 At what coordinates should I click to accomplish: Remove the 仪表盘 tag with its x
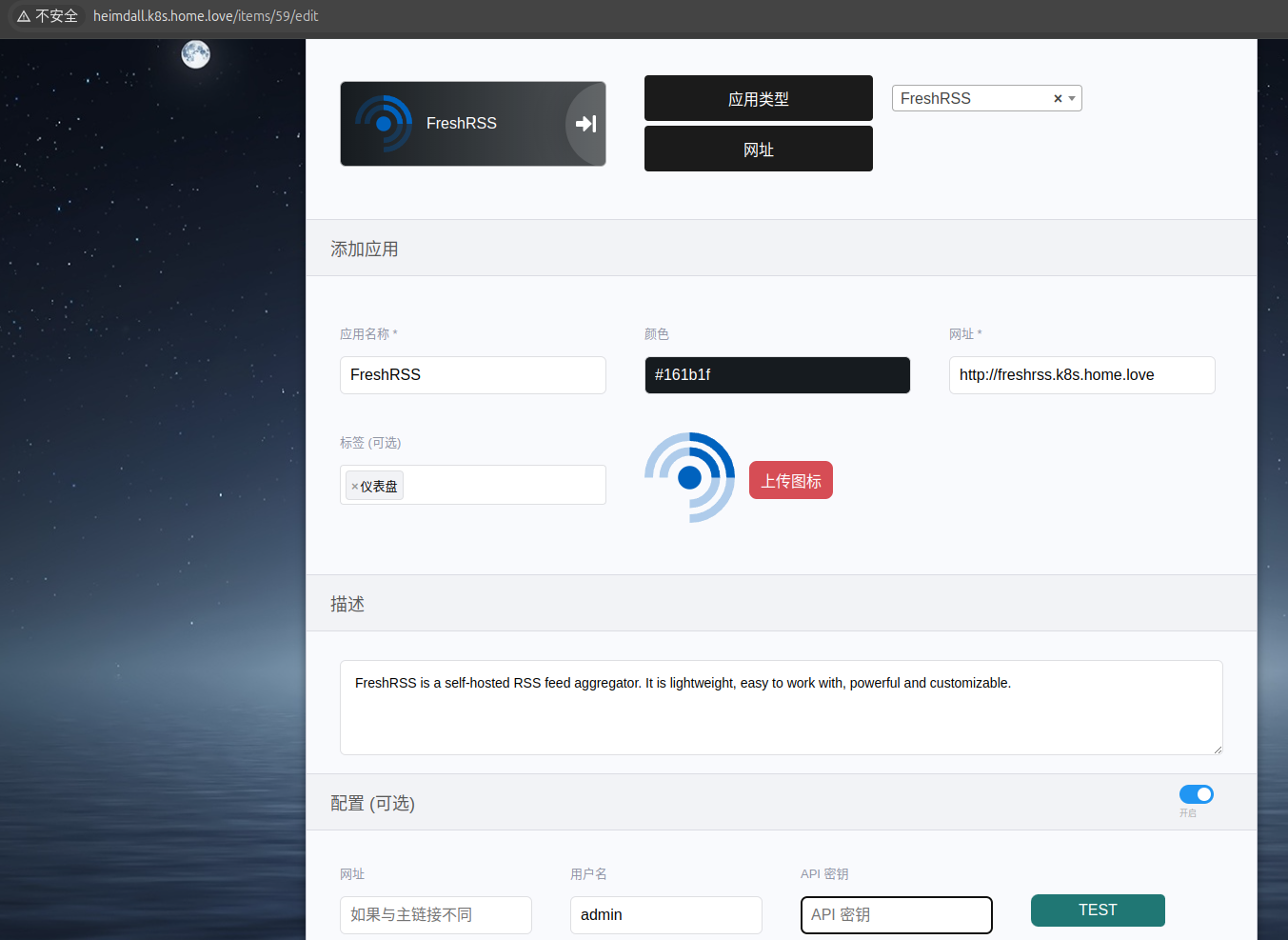[x=355, y=487]
